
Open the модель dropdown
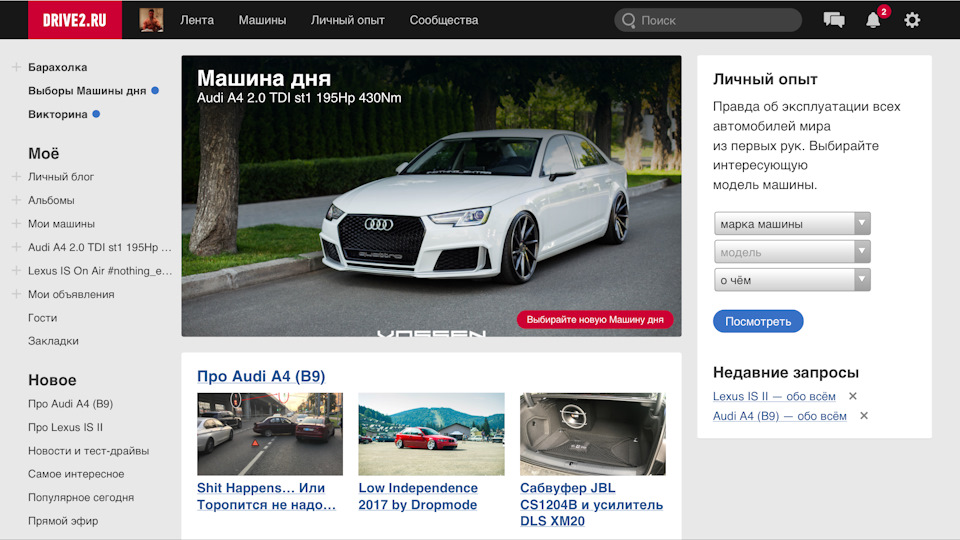click(x=792, y=252)
